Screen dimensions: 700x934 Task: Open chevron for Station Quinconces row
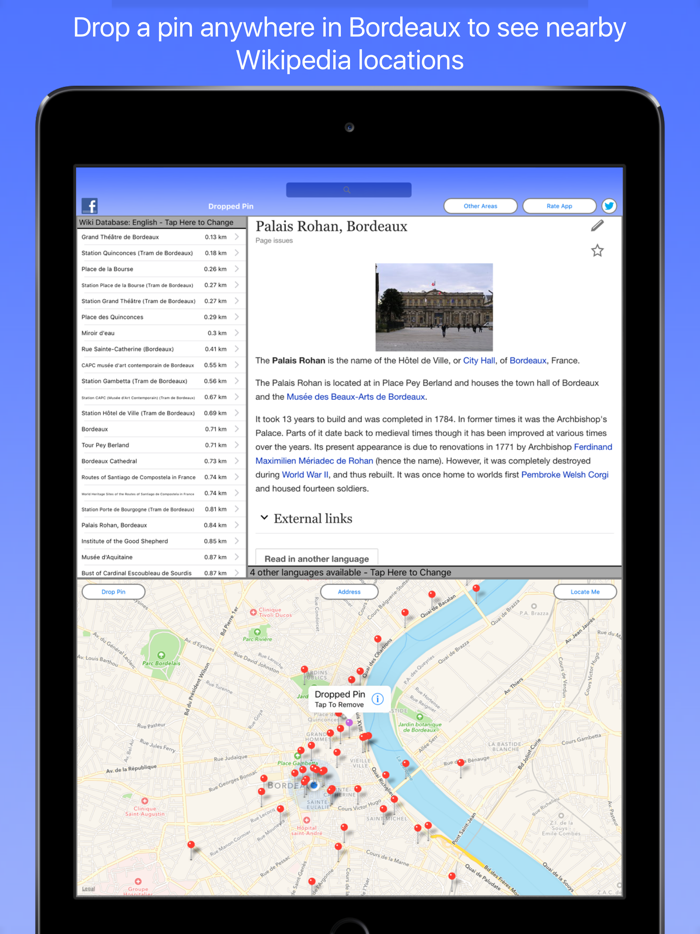click(237, 253)
